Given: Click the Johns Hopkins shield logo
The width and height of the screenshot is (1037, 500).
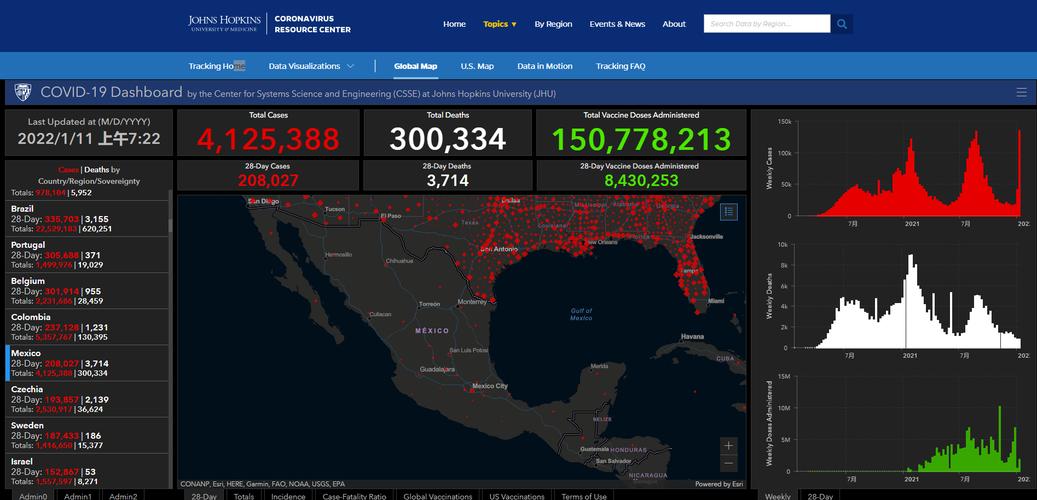Looking at the screenshot, I should coord(22,92).
